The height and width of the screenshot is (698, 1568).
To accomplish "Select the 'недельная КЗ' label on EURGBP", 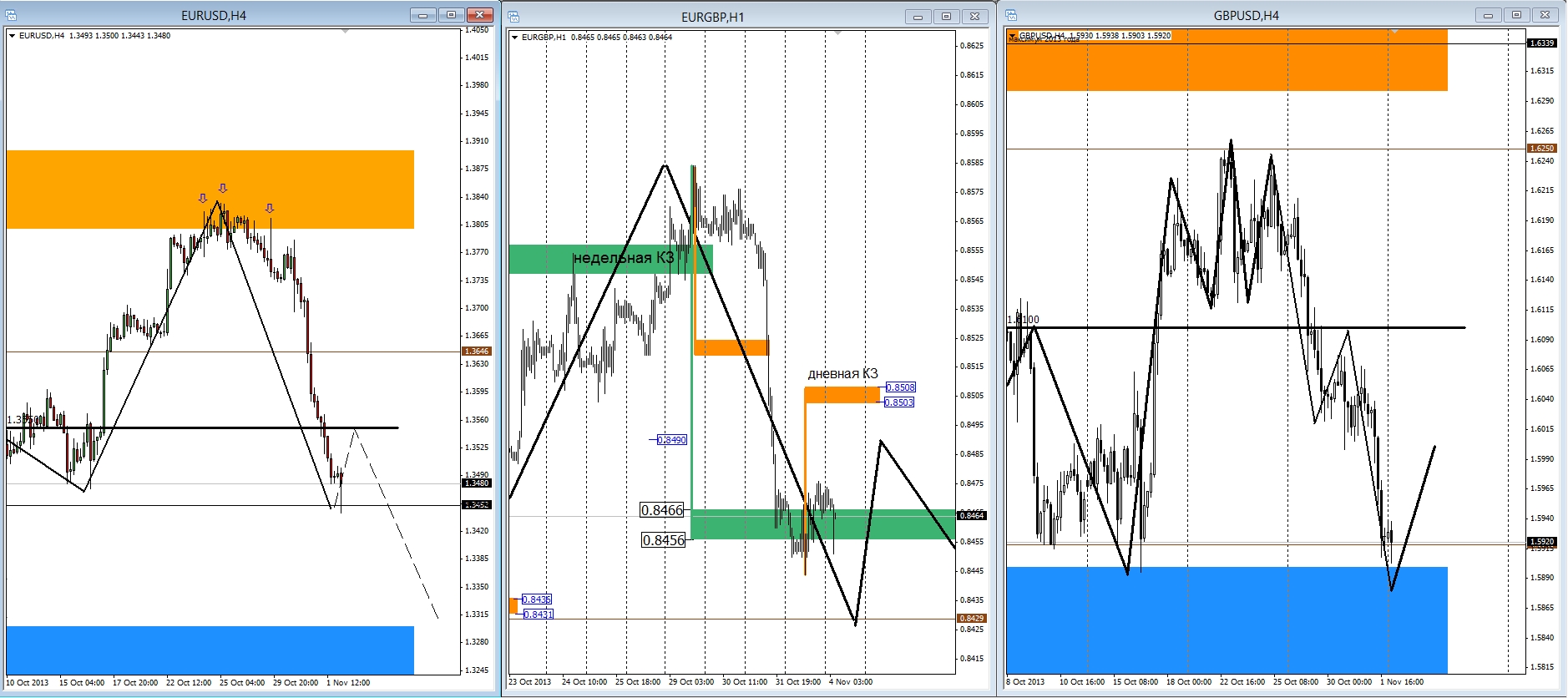I will [624, 258].
